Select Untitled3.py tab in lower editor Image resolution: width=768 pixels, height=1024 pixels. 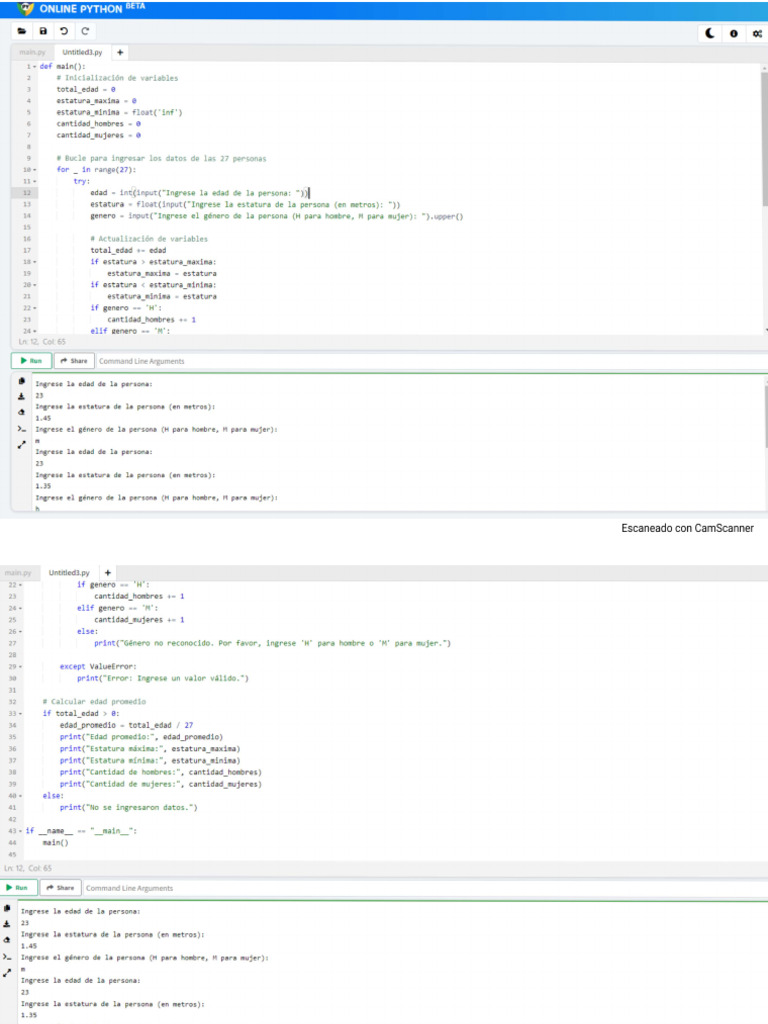click(69, 573)
